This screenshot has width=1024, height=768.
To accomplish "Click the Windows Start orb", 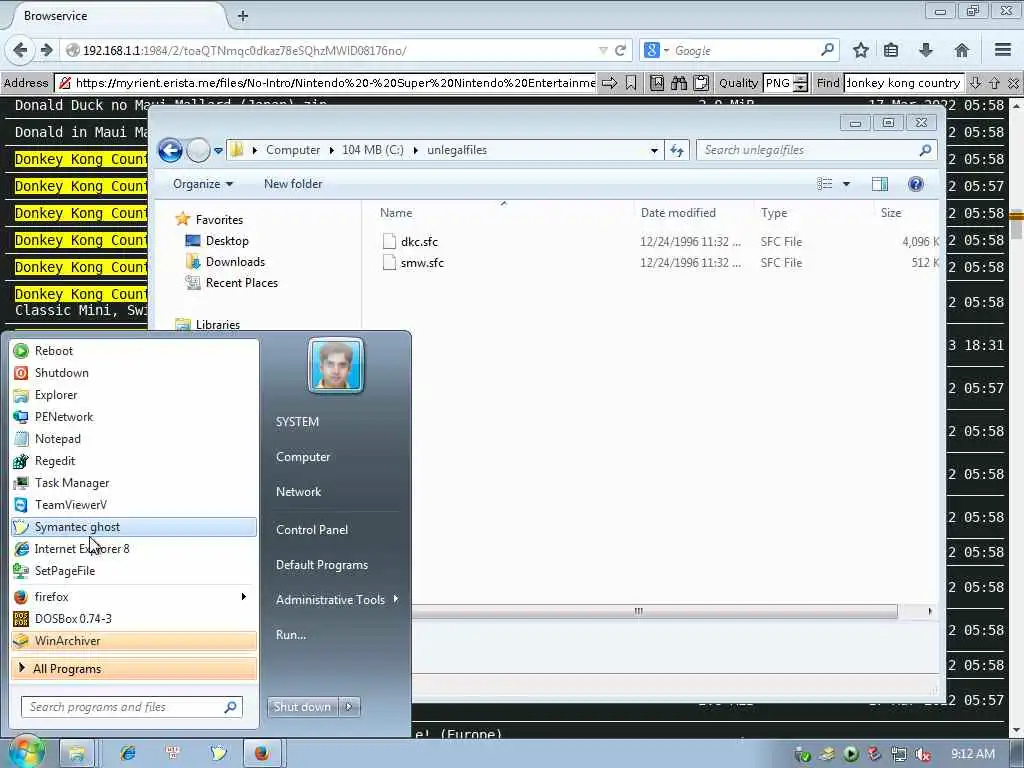I will click(x=27, y=752).
